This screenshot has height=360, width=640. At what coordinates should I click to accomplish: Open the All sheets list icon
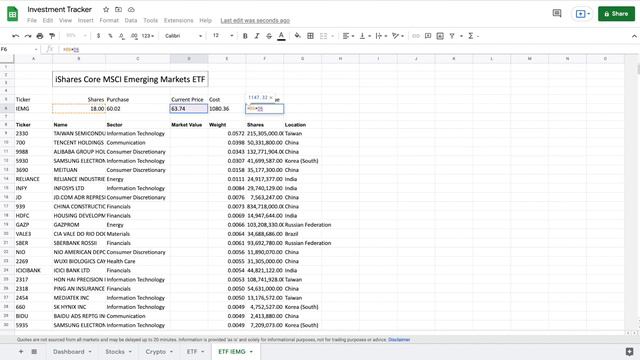point(34,351)
